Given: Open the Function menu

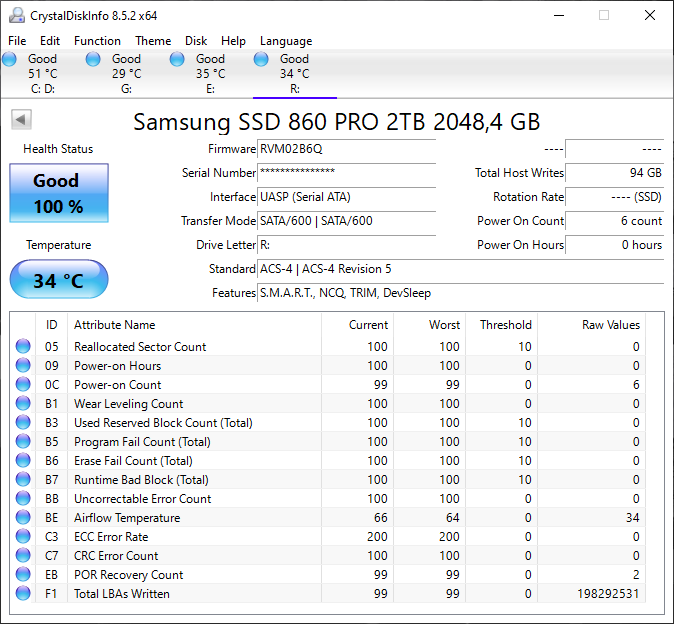Looking at the screenshot, I should (97, 41).
